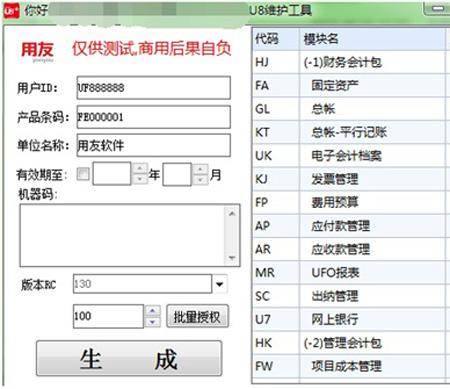Click the 生成 button
Screen dimensions: 450x389
coord(129,359)
